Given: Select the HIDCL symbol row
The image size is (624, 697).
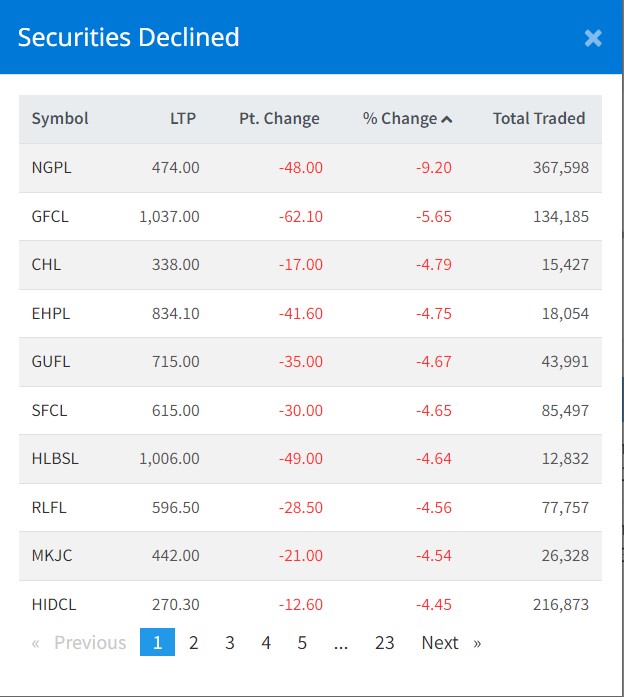Looking at the screenshot, I should click(x=54, y=604).
